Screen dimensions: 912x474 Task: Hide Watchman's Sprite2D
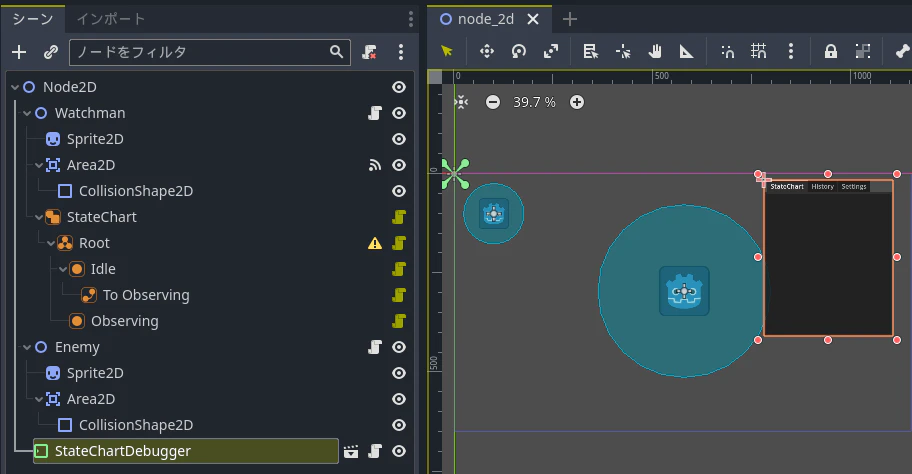(x=398, y=139)
